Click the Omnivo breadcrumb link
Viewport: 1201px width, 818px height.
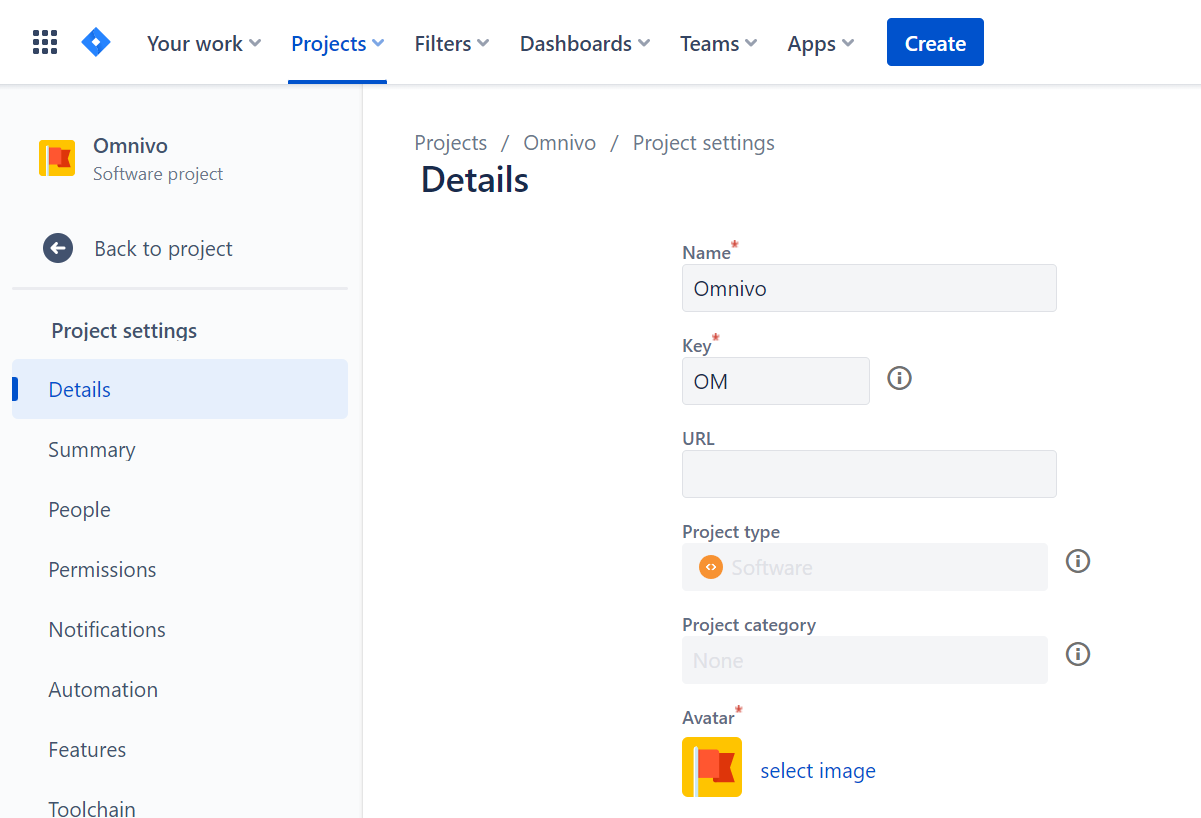click(x=559, y=143)
